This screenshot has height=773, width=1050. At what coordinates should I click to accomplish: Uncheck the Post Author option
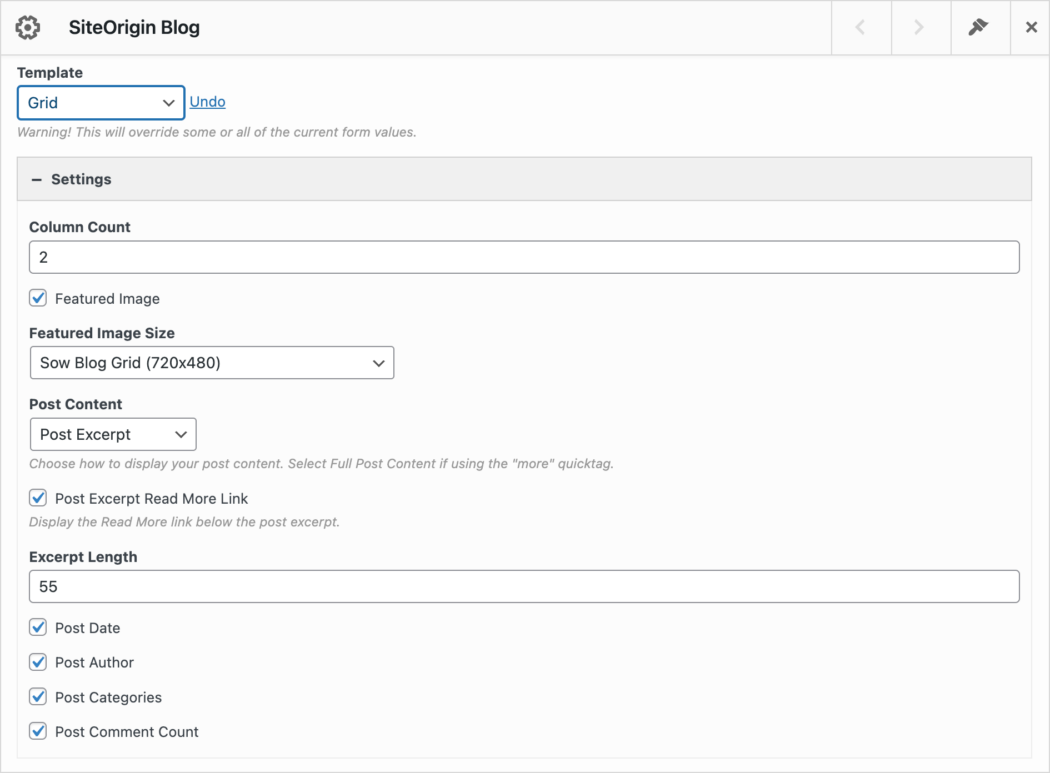(37, 662)
